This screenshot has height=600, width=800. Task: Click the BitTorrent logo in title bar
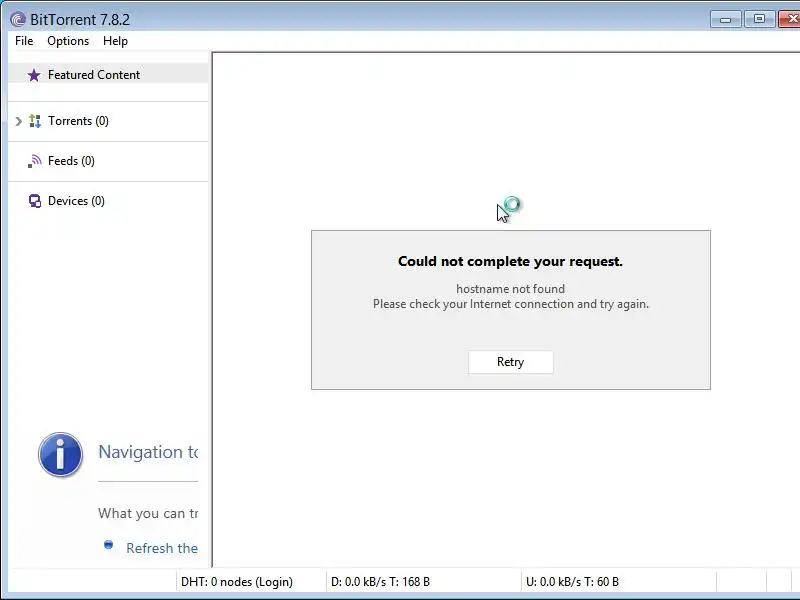(x=18, y=19)
